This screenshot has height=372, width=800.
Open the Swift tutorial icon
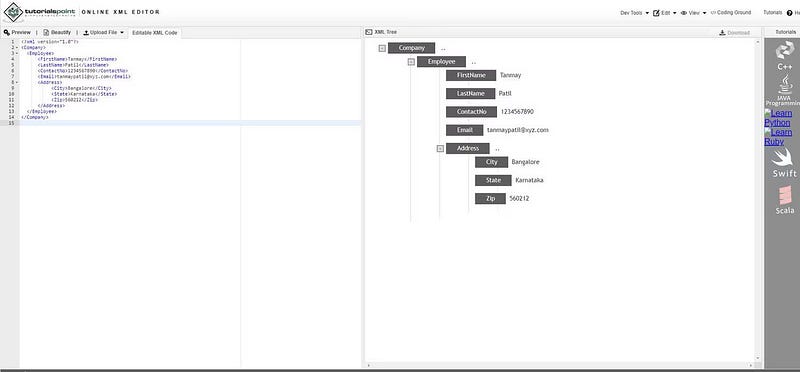point(784,163)
